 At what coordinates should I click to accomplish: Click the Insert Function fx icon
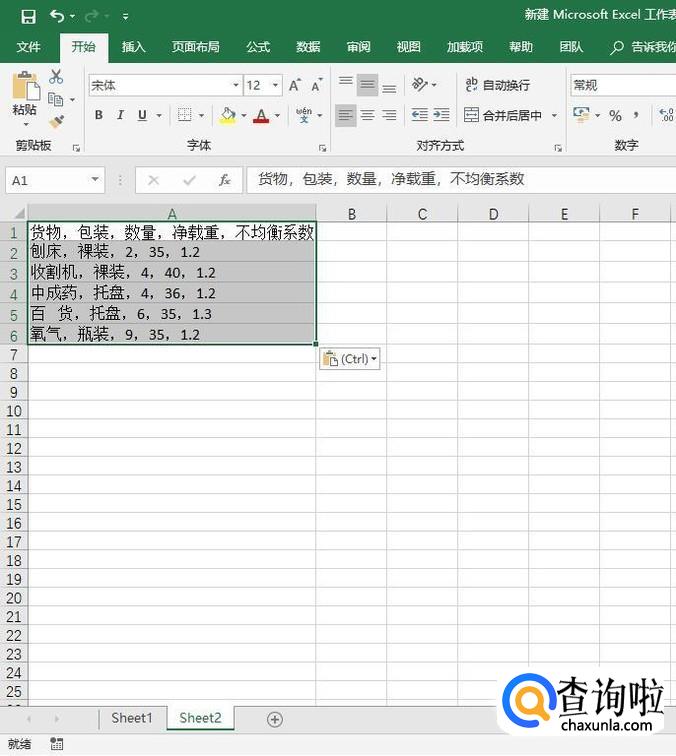pyautogui.click(x=225, y=180)
